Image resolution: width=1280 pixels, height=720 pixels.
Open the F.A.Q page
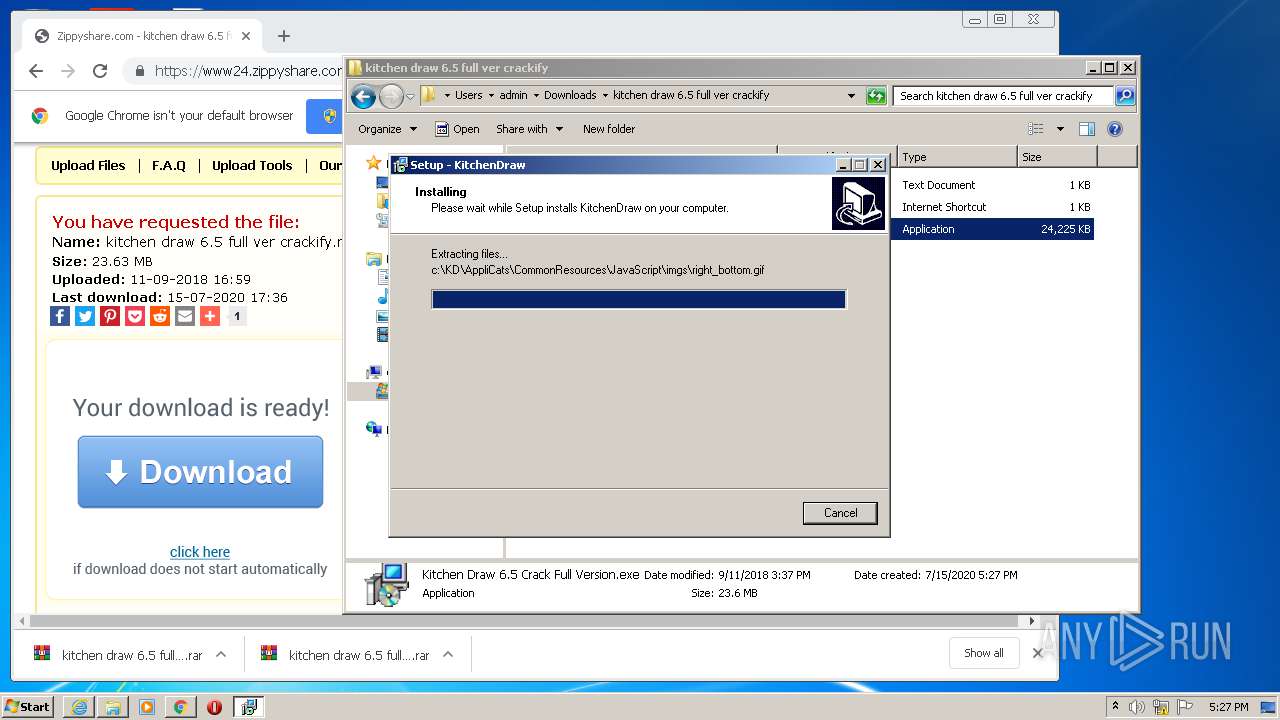(x=169, y=166)
